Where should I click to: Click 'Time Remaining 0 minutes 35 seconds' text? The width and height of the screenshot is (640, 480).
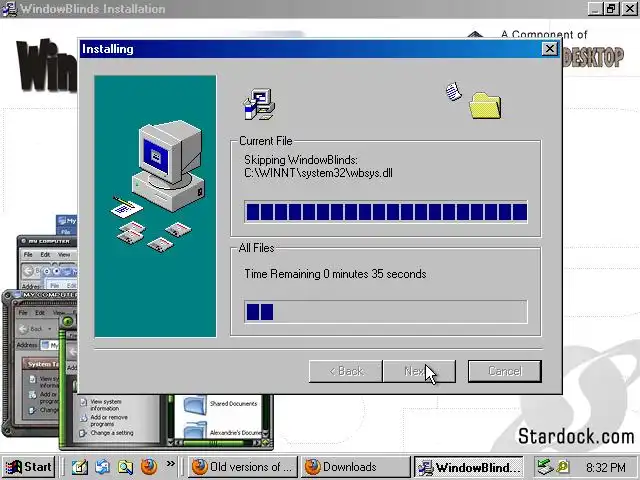click(x=335, y=274)
